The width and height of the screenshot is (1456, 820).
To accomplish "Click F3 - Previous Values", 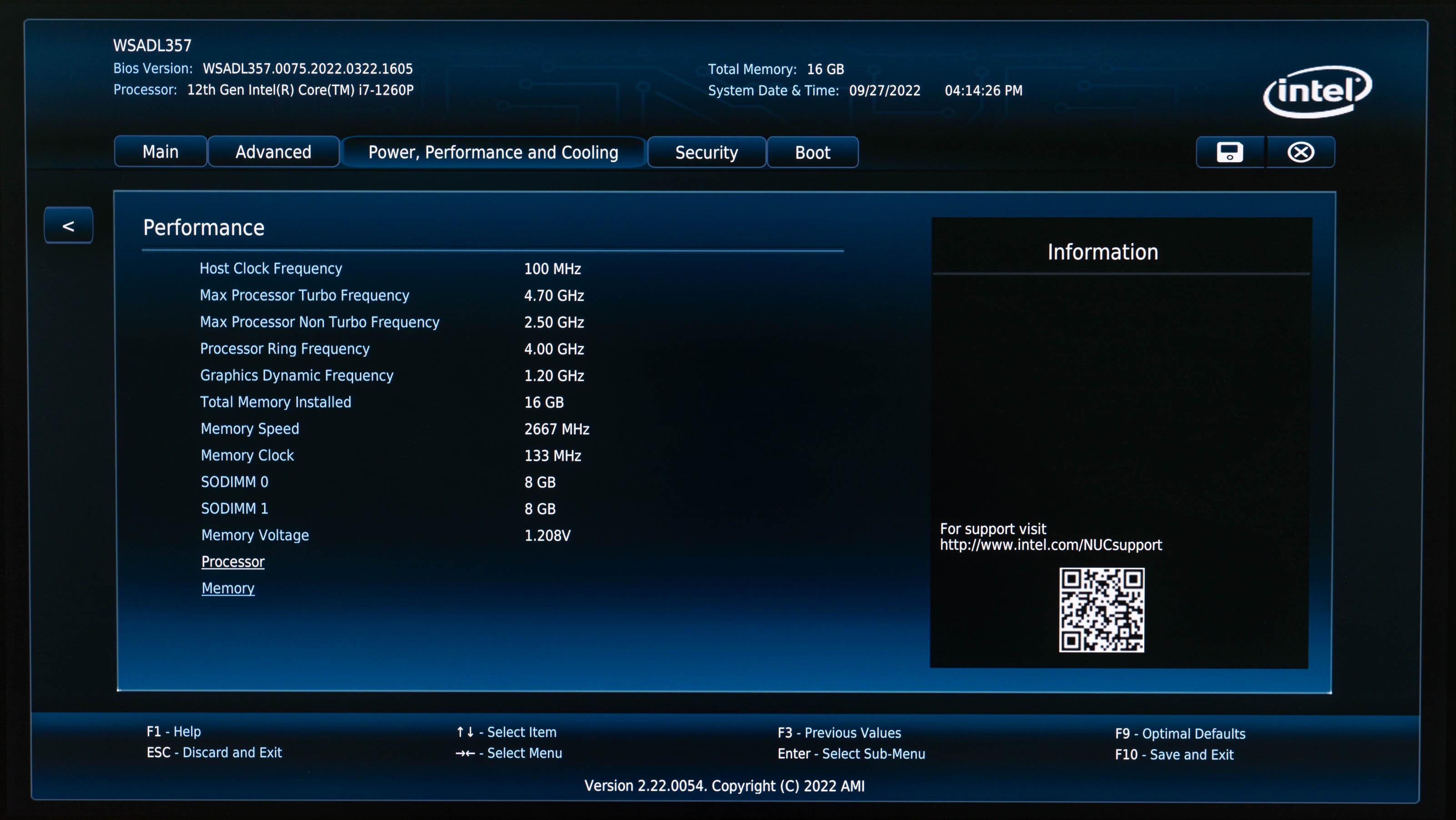I will click(x=839, y=733).
